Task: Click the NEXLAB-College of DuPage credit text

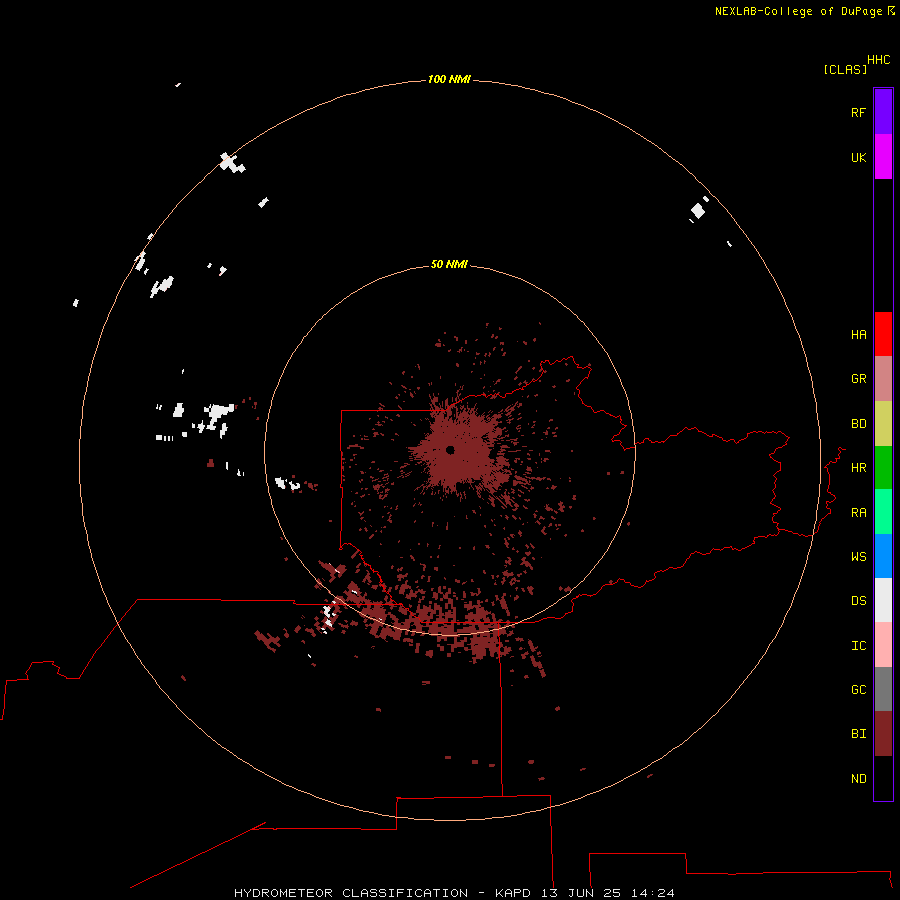Action: click(x=798, y=11)
